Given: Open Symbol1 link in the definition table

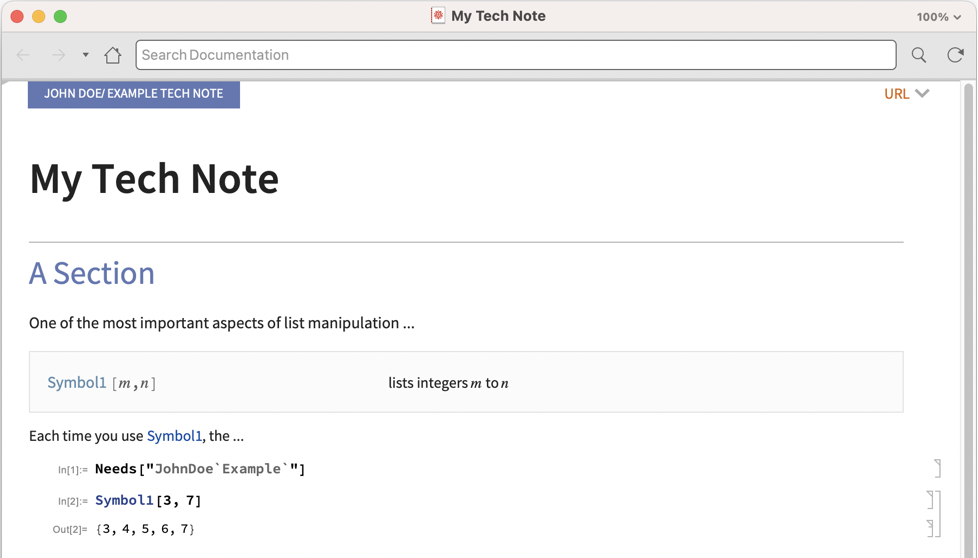Looking at the screenshot, I should pyautogui.click(x=77, y=383).
